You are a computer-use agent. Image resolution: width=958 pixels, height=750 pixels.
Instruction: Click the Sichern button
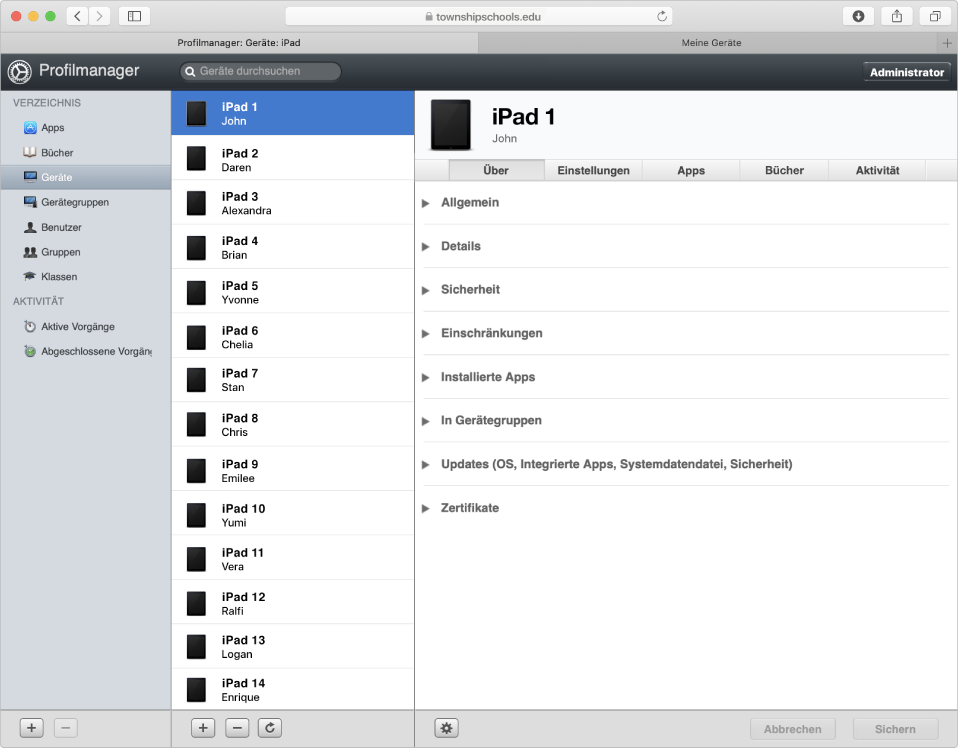tap(895, 730)
